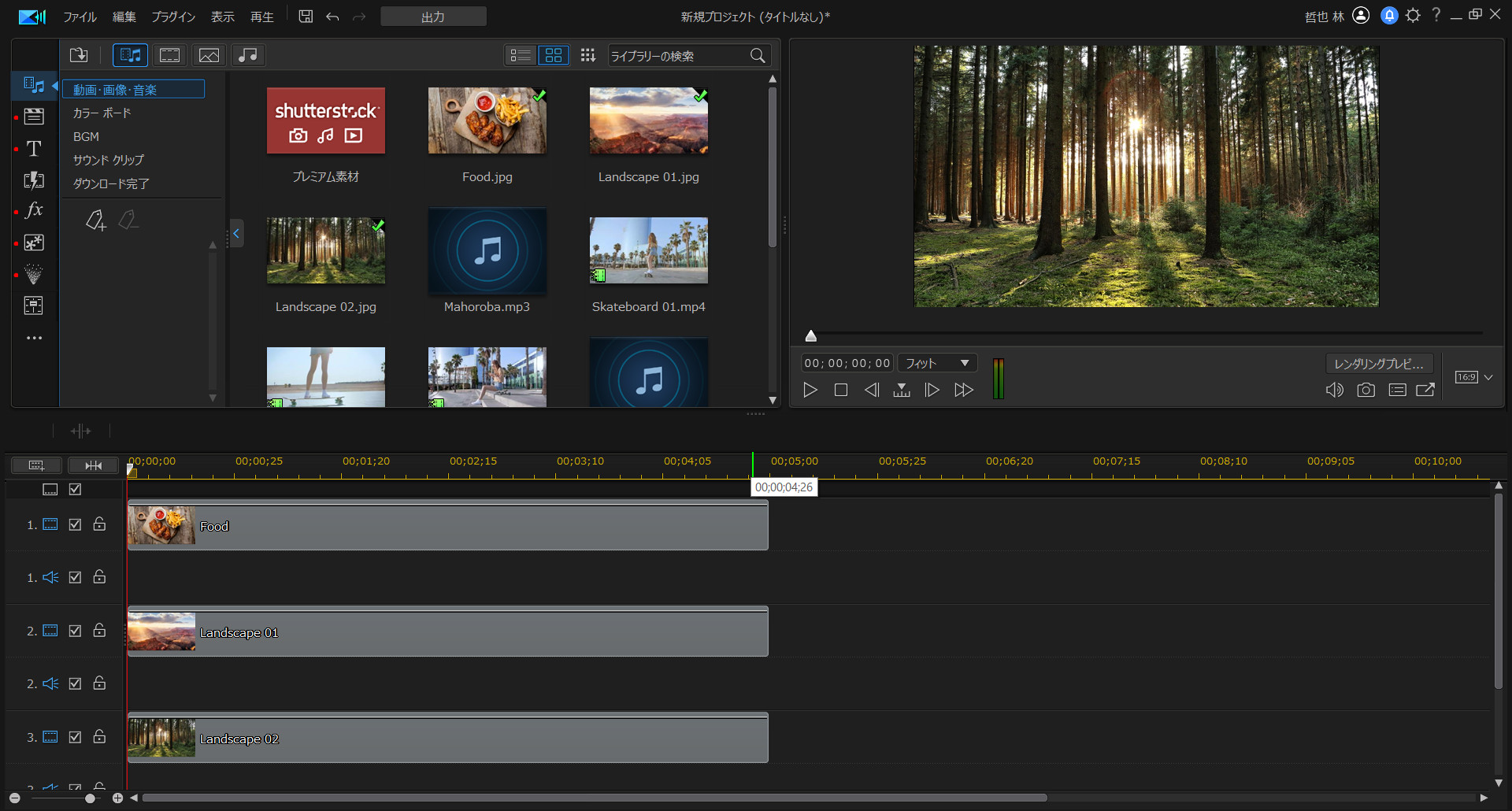Open the フィット zoom dropdown
The image size is (1512, 811).
[937, 363]
